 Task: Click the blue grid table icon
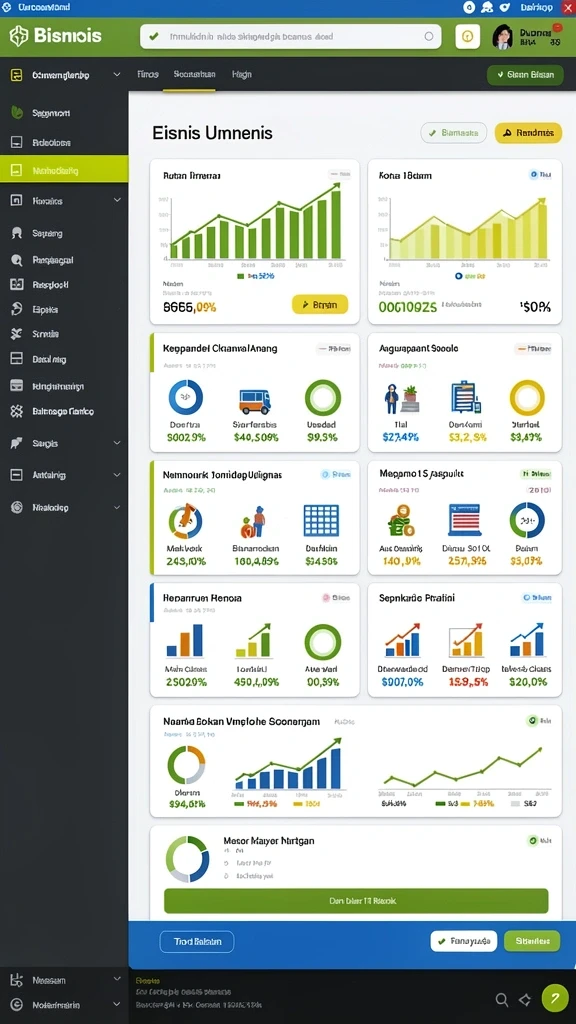click(x=321, y=520)
